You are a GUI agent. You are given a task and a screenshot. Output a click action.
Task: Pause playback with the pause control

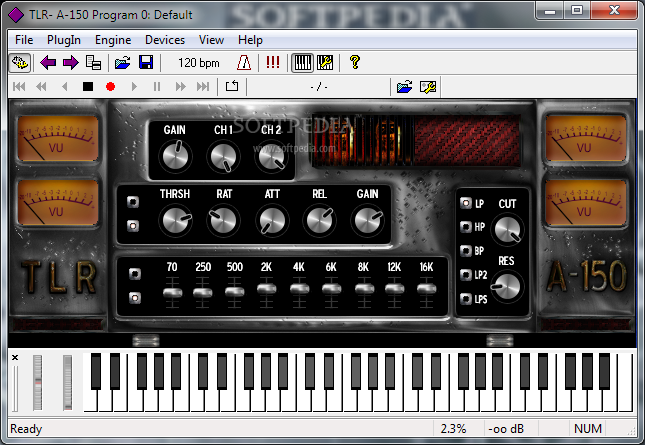(157, 86)
